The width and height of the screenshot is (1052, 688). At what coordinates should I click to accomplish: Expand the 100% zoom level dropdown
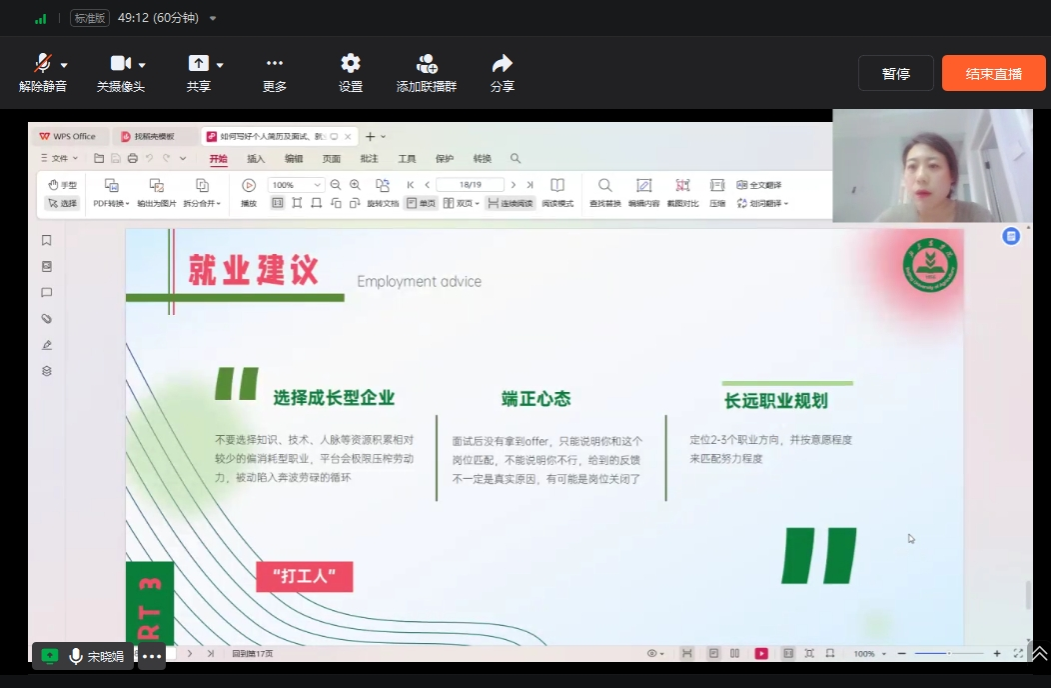(318, 185)
